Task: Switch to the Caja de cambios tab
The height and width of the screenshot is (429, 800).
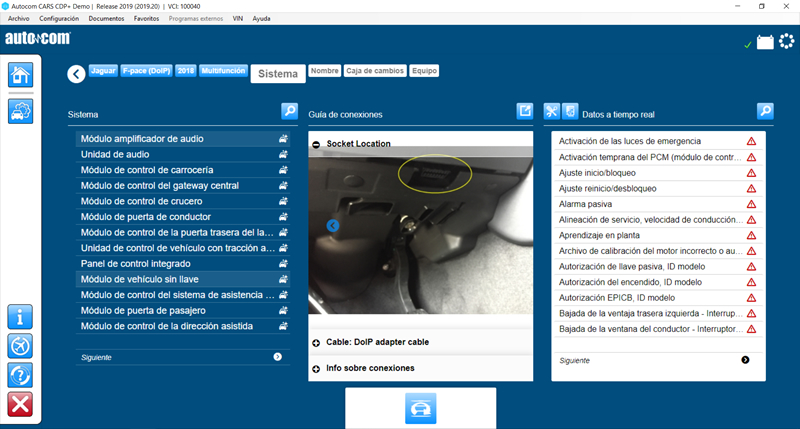Action: click(x=375, y=71)
